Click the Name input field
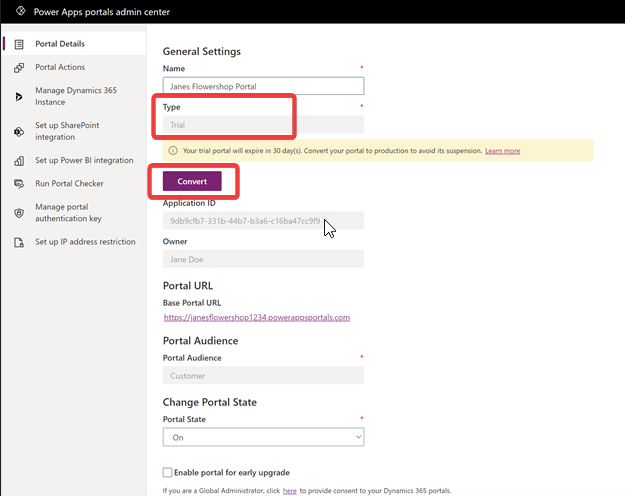The height and width of the screenshot is (496, 625). point(263,86)
